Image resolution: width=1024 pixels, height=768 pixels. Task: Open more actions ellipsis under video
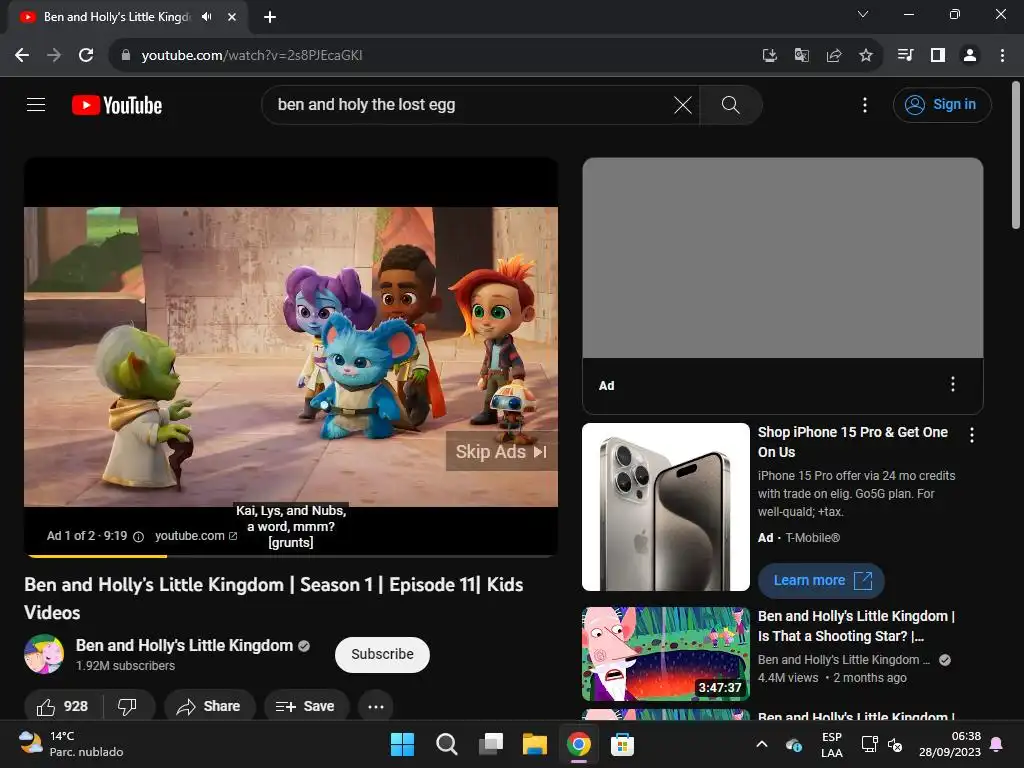376,706
